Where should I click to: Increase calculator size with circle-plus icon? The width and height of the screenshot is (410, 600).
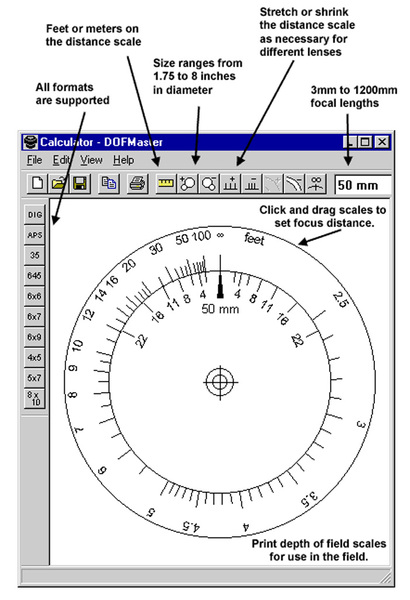pyautogui.click(x=187, y=183)
